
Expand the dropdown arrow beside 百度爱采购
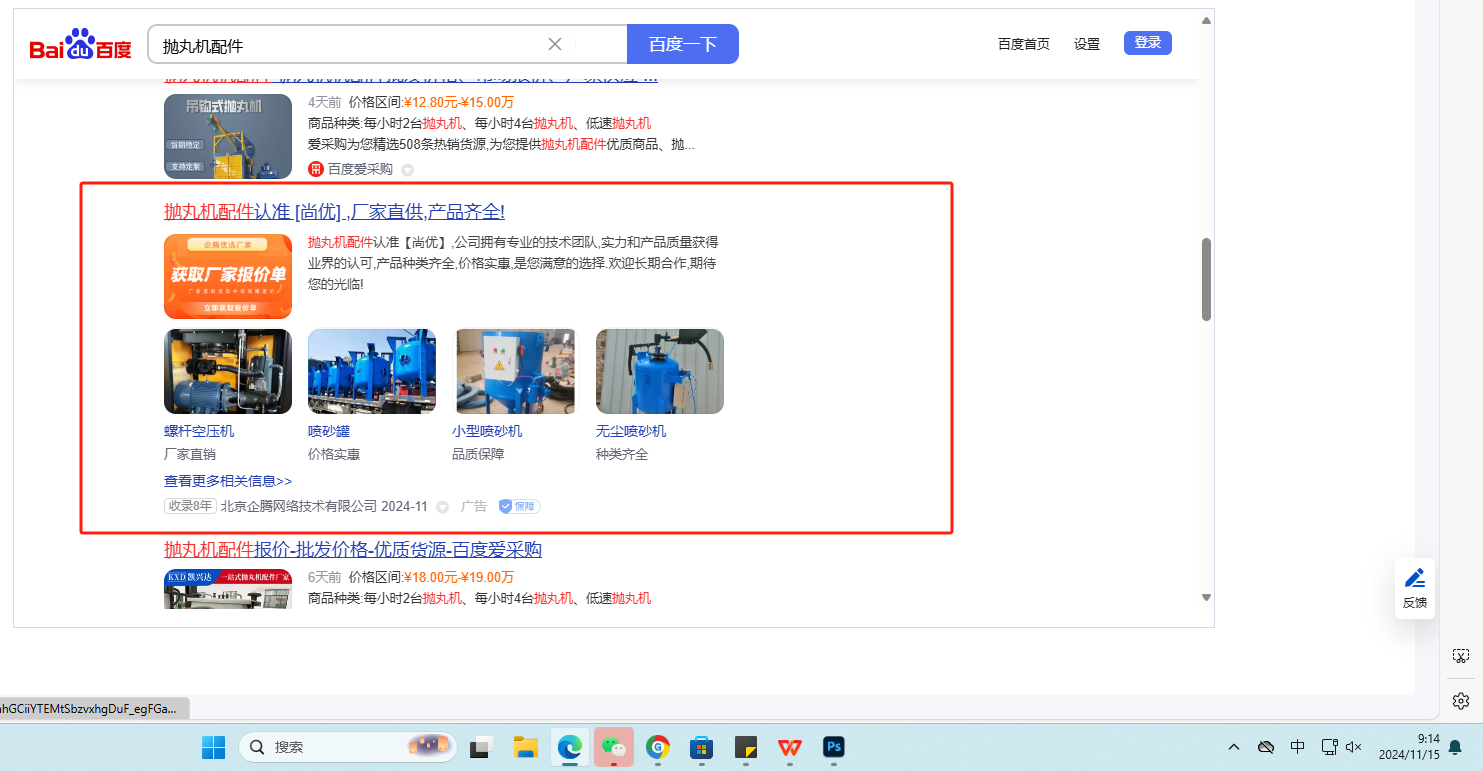pos(407,170)
